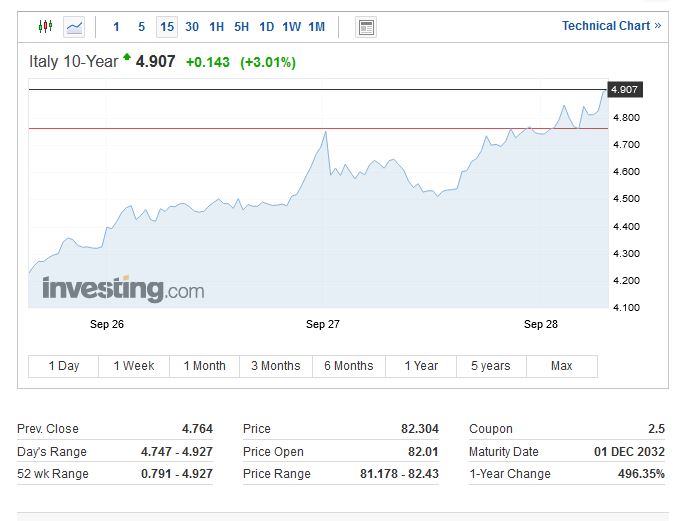The width and height of the screenshot is (680, 521).
Task: Switch interval to 1H
Action: pyautogui.click(x=216, y=27)
